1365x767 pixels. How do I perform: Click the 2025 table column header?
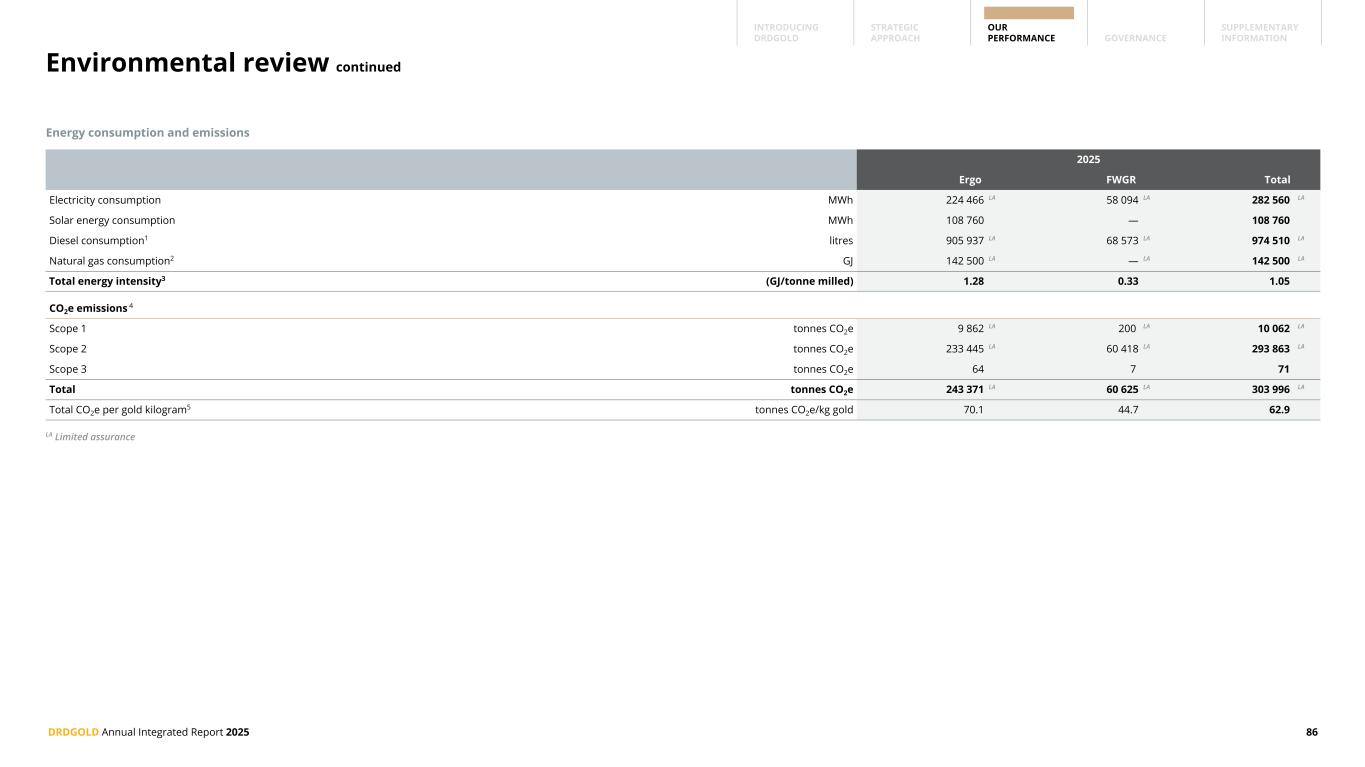pos(1087,159)
